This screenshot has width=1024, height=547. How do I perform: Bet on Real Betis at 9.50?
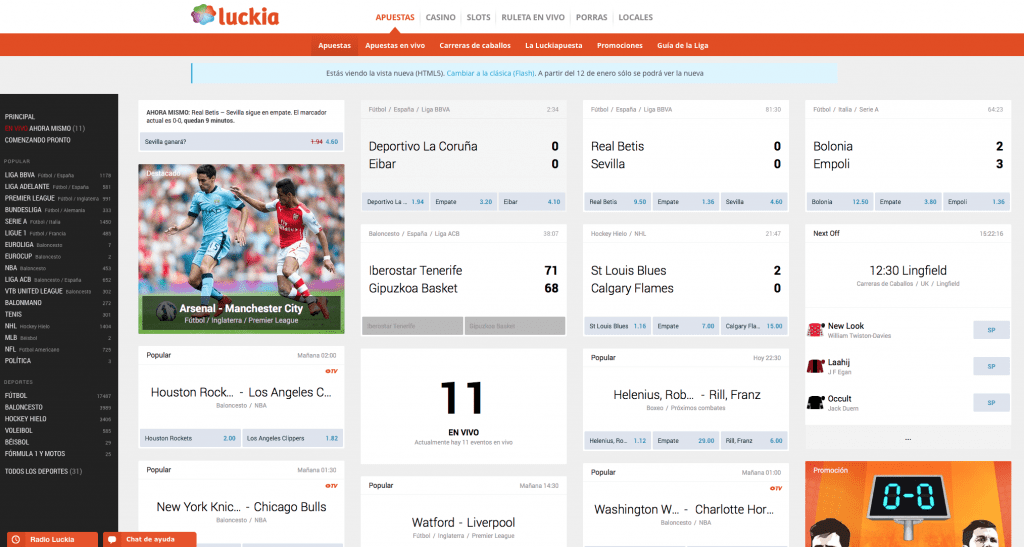point(617,202)
